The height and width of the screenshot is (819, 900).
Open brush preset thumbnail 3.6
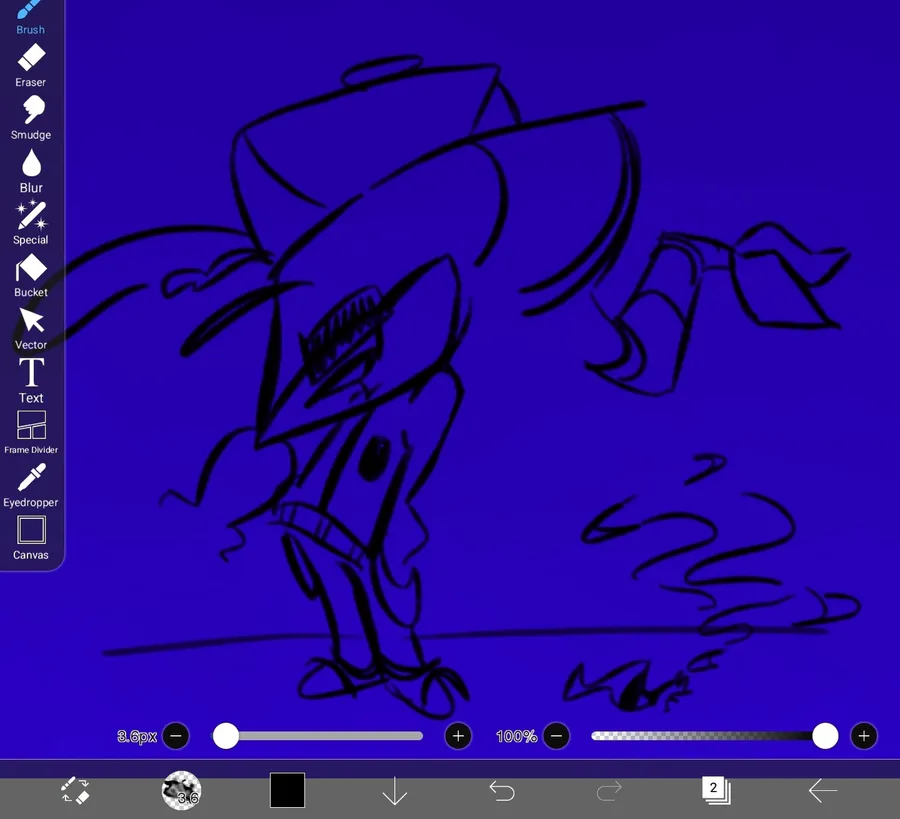(181, 790)
